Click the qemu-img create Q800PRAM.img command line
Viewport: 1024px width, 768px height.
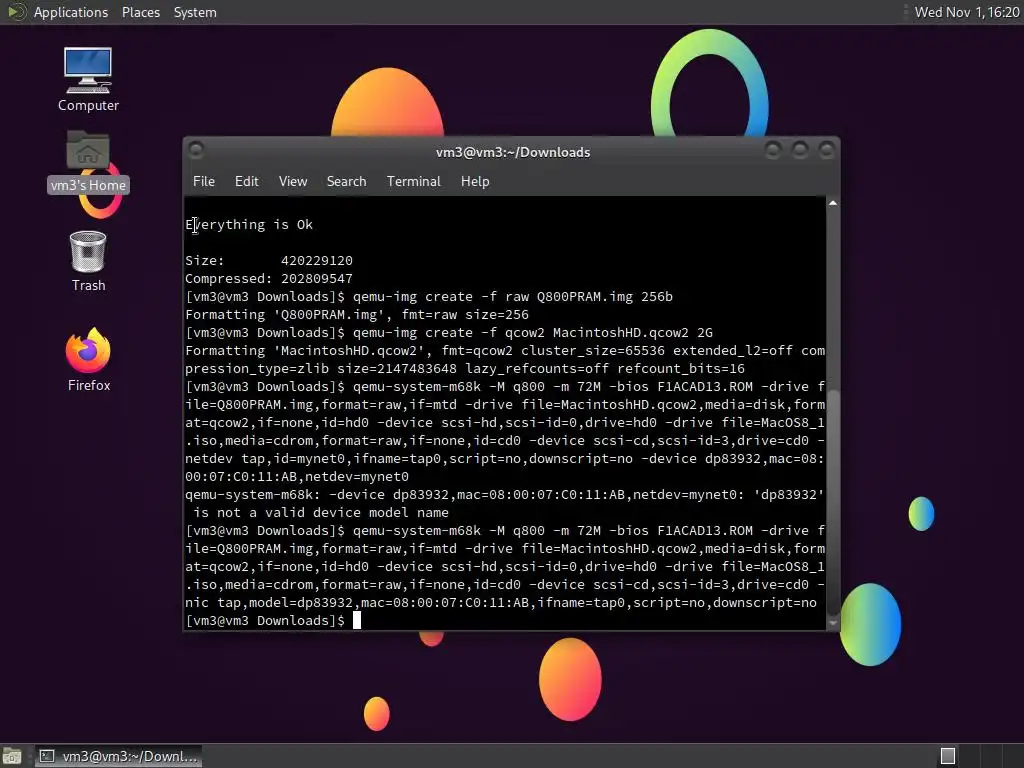pyautogui.click(x=429, y=296)
